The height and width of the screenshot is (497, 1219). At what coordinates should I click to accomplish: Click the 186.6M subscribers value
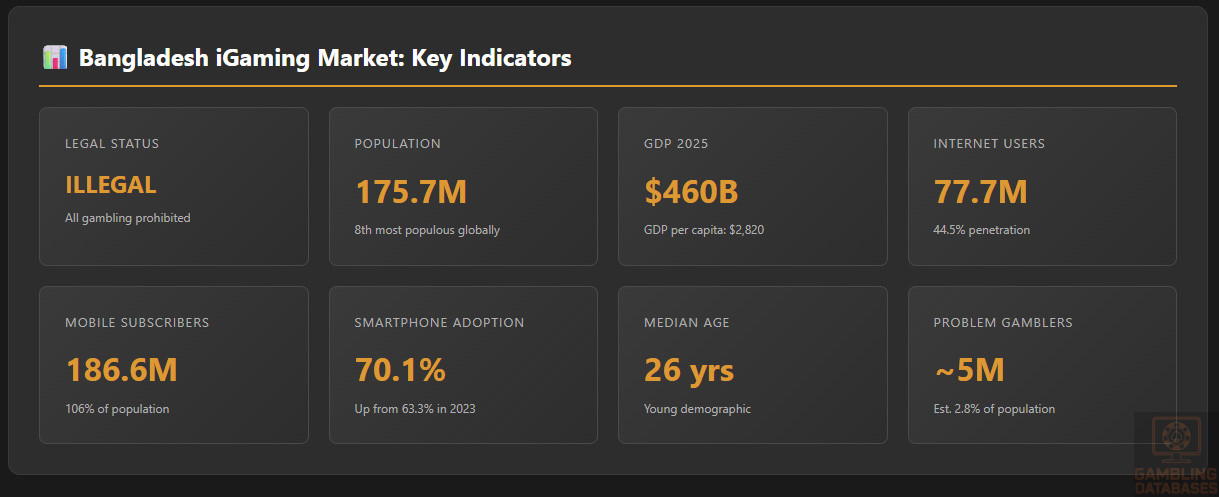tap(121, 370)
